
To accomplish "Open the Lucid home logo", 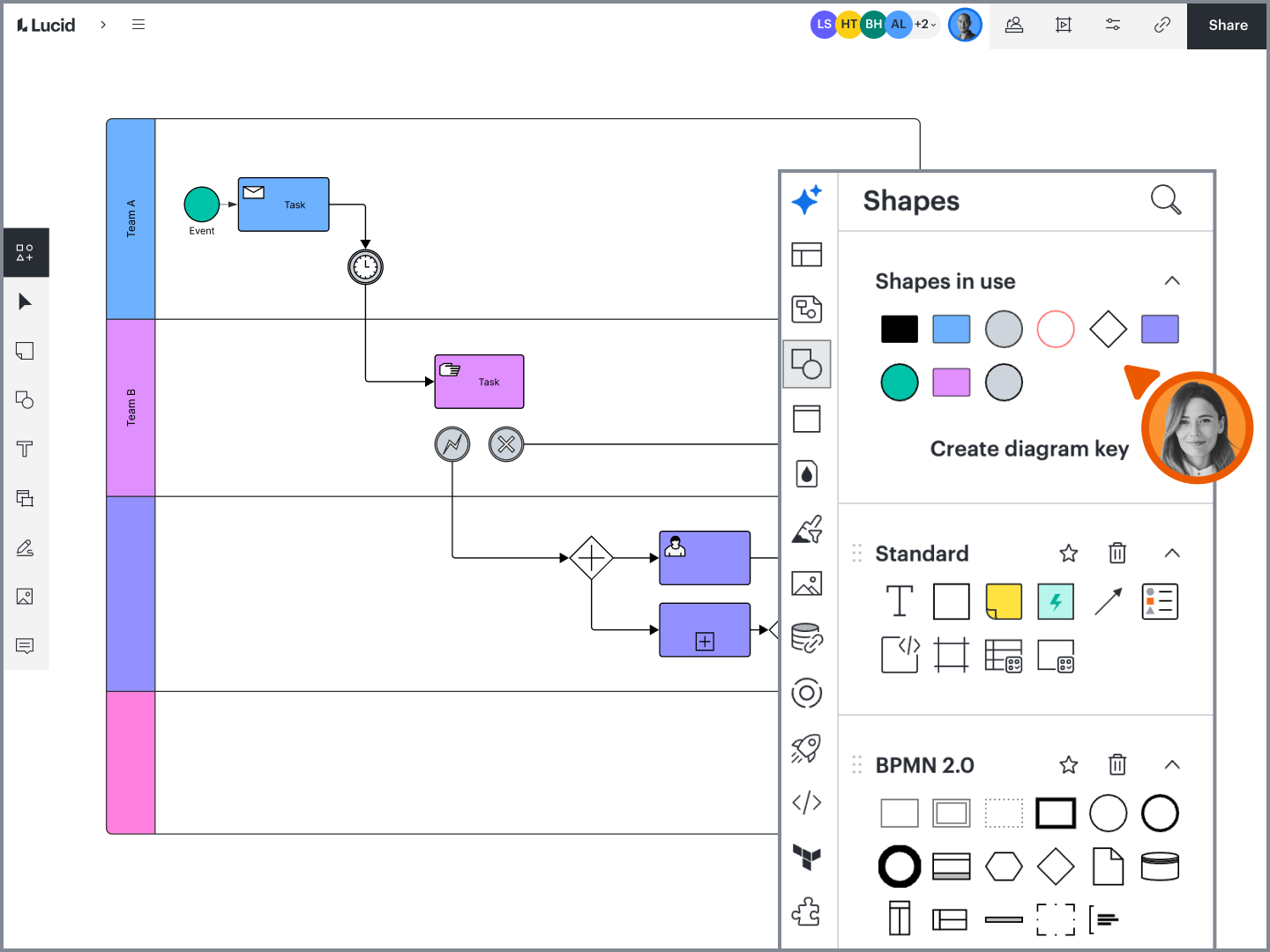I will [46, 25].
